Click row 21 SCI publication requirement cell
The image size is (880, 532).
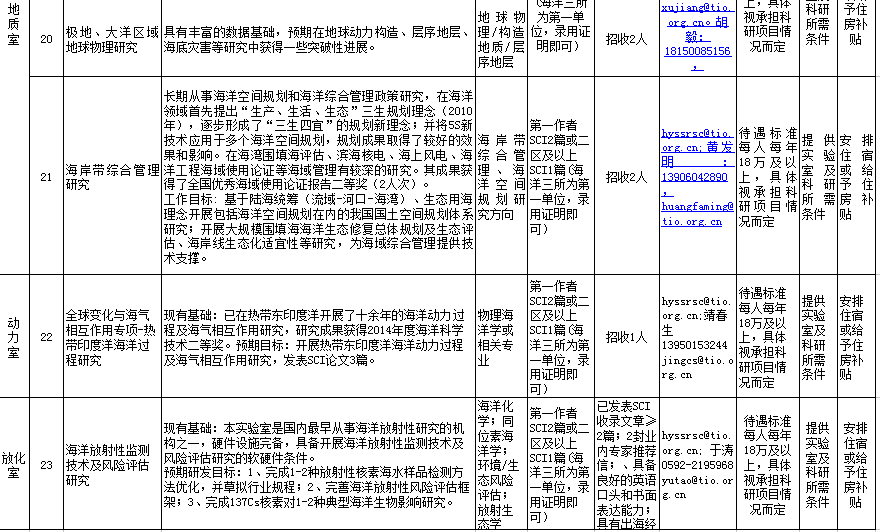[x=561, y=176]
